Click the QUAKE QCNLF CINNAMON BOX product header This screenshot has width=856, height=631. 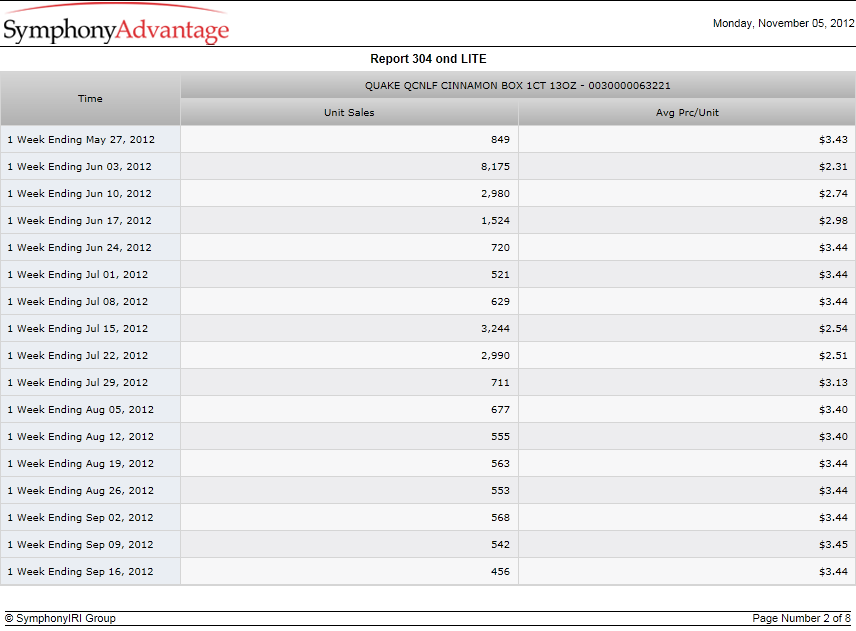coord(518,85)
